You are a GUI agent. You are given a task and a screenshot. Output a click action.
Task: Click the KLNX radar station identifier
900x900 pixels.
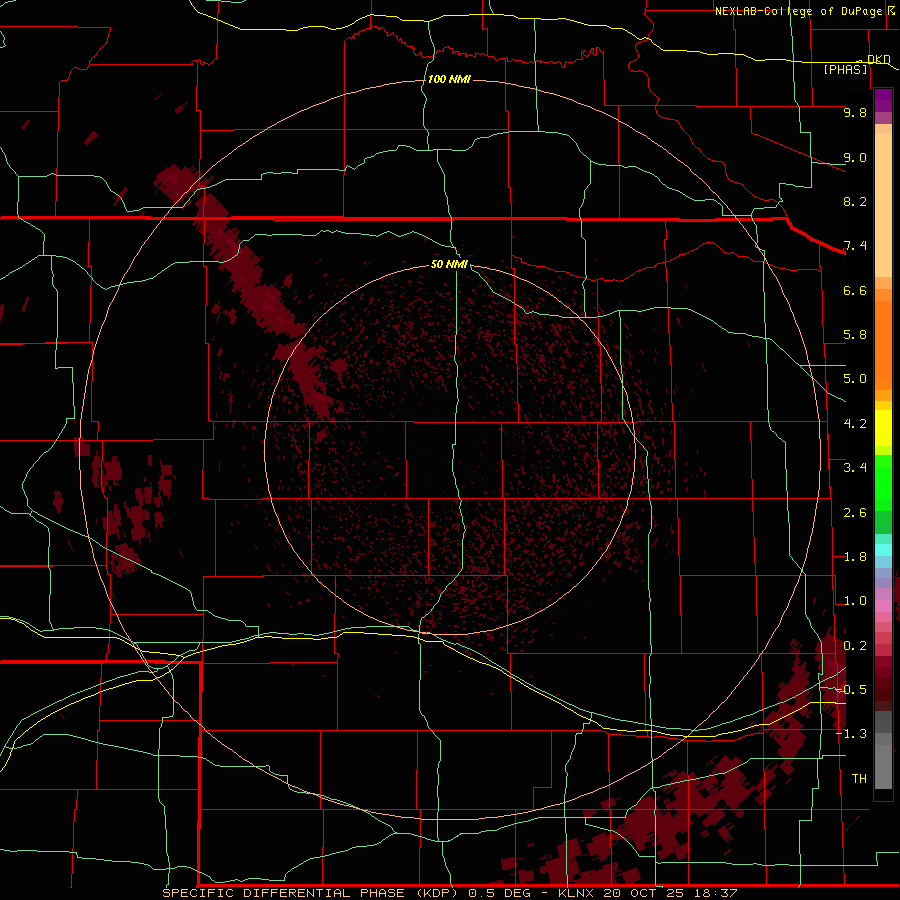click(576, 893)
